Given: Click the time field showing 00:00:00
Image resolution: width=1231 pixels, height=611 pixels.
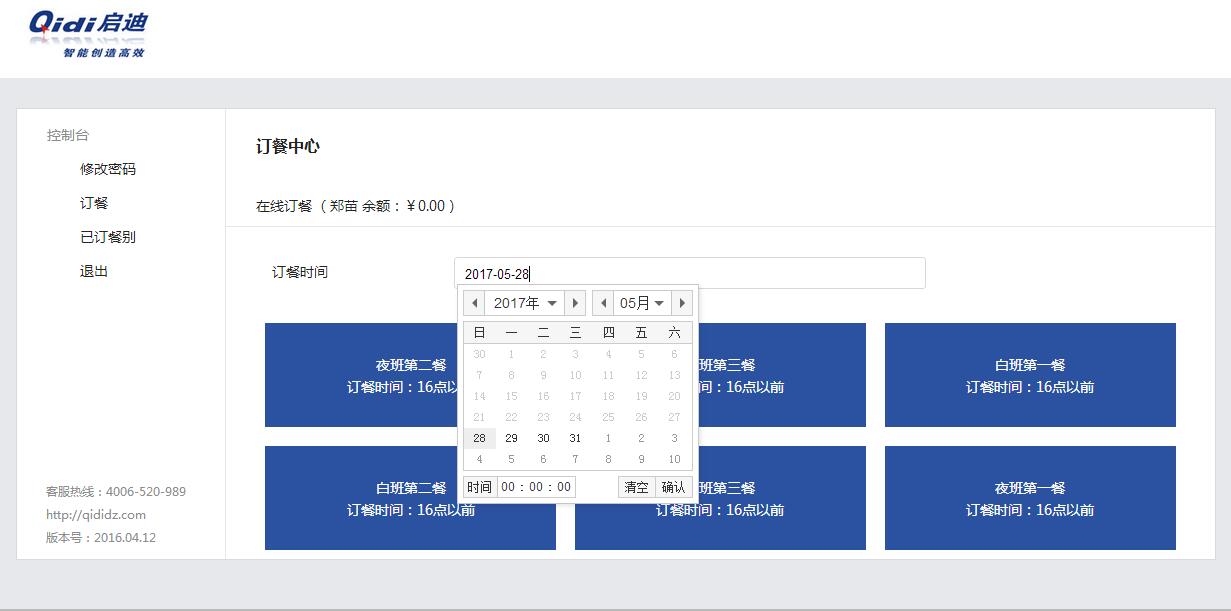Looking at the screenshot, I should [x=536, y=487].
